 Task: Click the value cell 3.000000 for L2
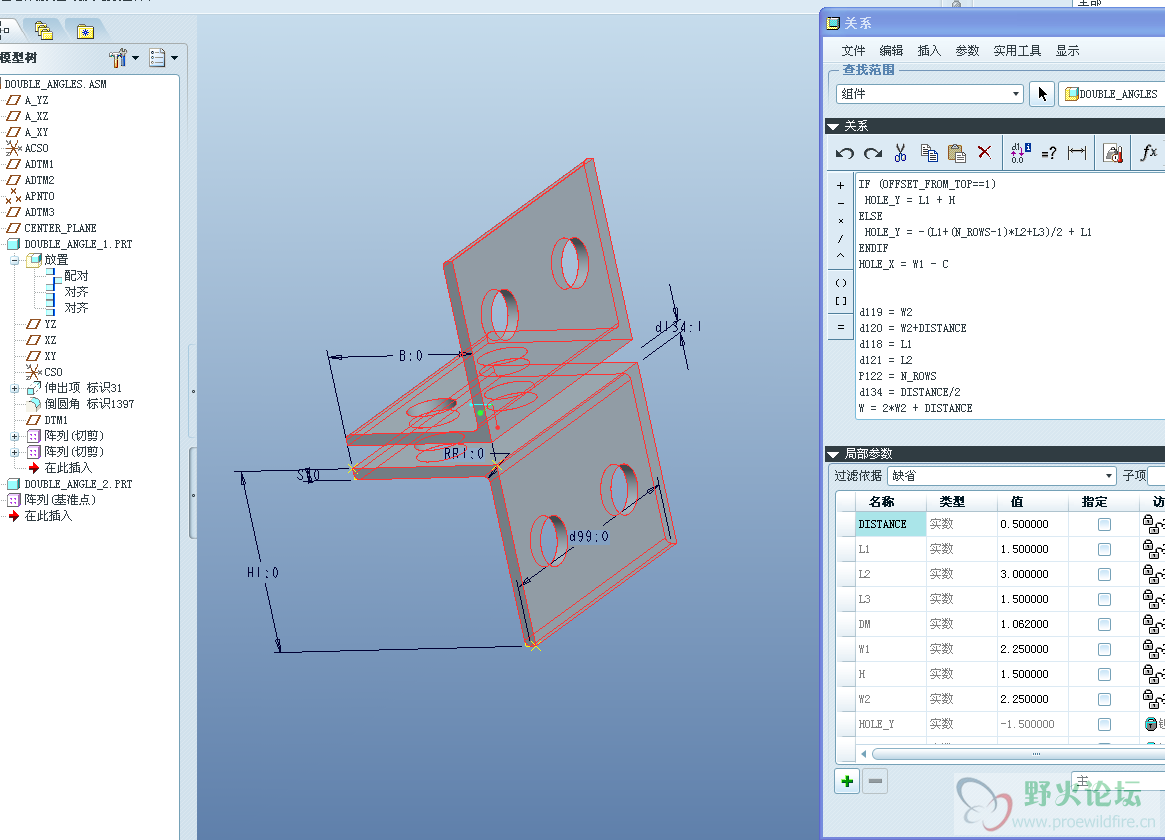click(x=1024, y=574)
